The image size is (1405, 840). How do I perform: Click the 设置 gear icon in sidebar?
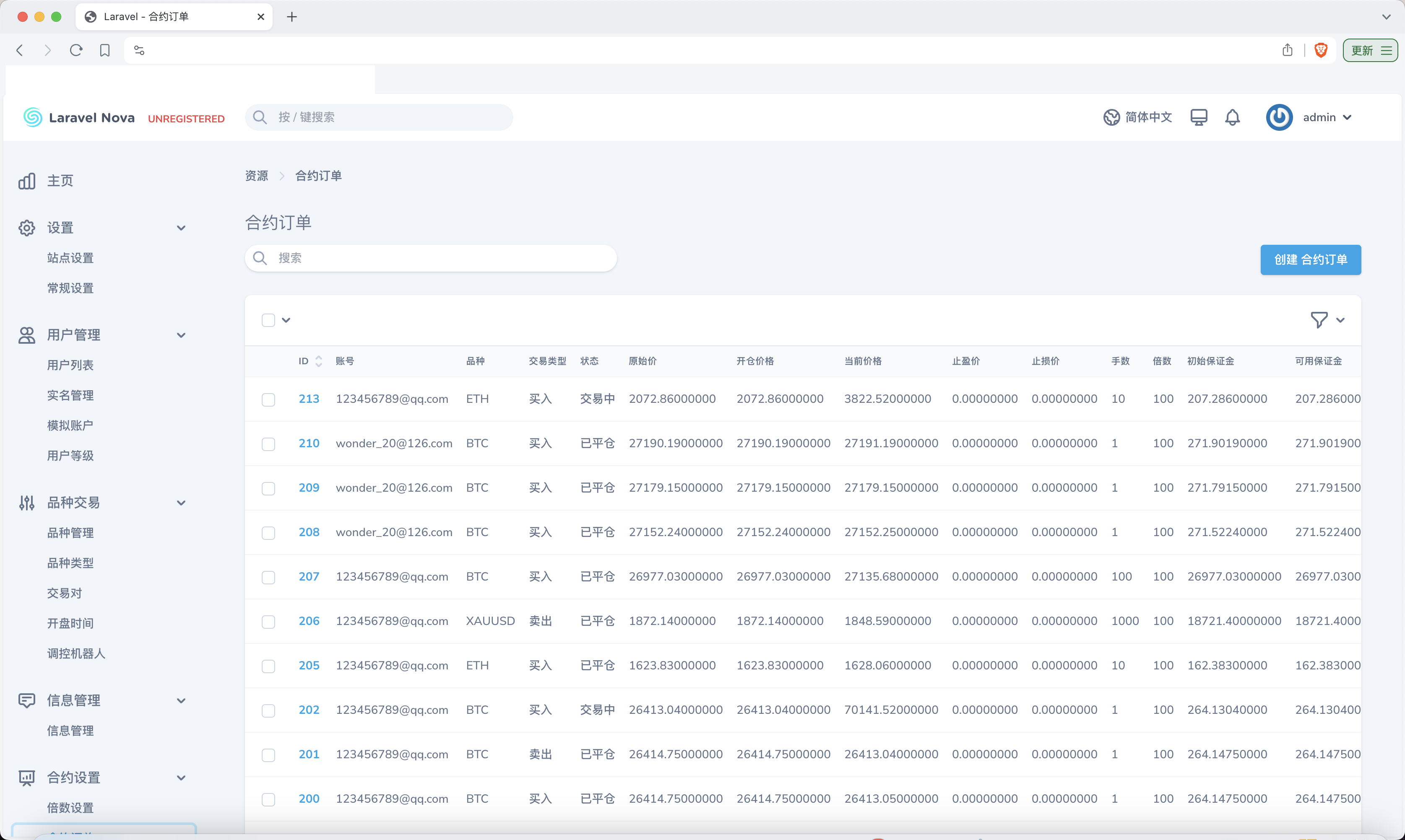point(26,228)
